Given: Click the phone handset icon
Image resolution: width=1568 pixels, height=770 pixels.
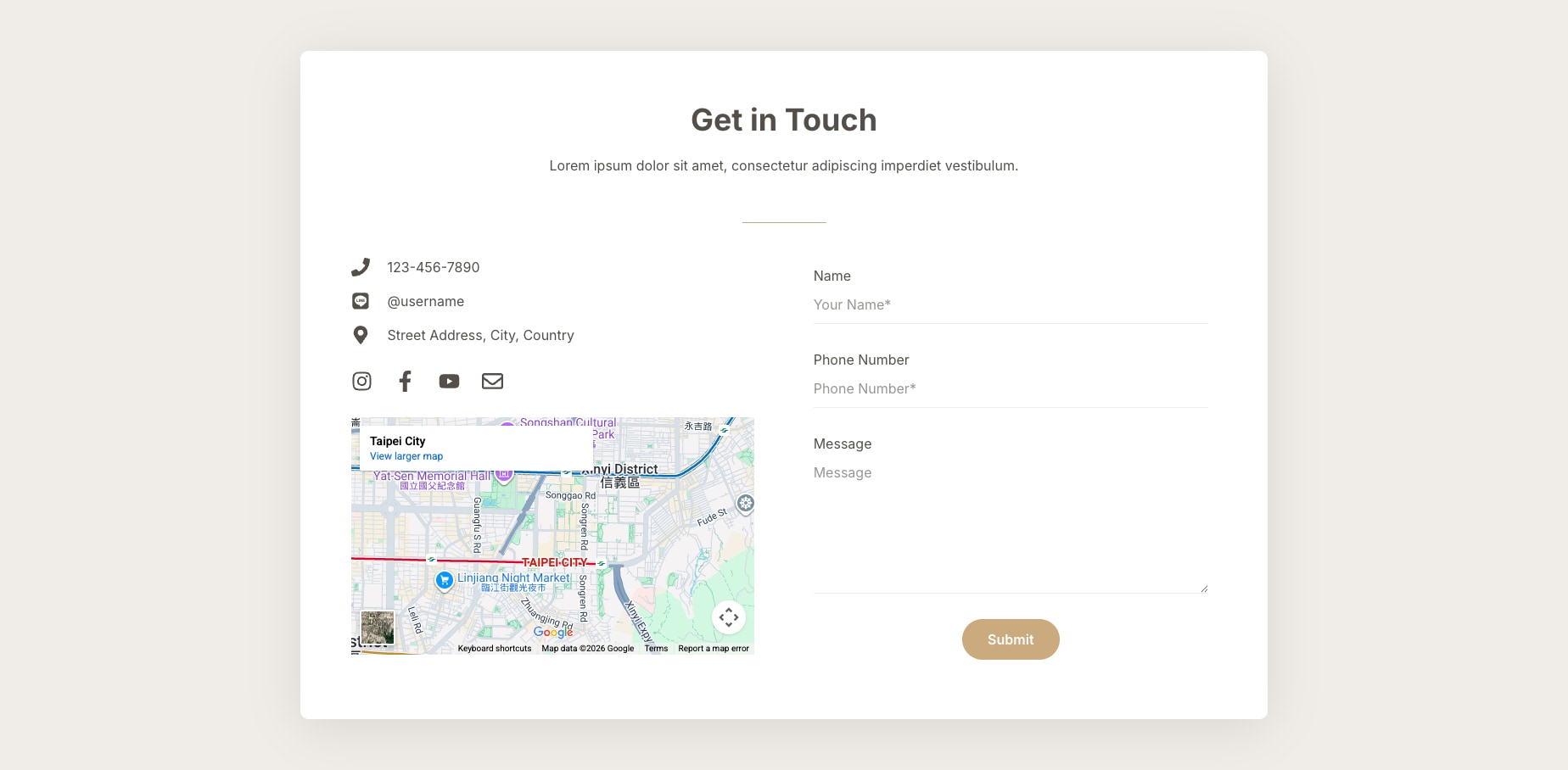Looking at the screenshot, I should 361,267.
